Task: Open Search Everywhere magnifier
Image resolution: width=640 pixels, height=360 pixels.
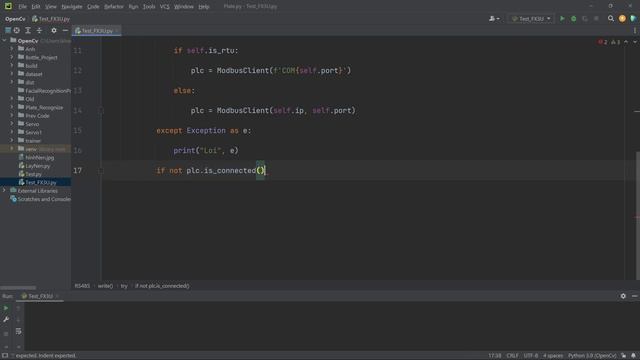Action: tap(611, 19)
